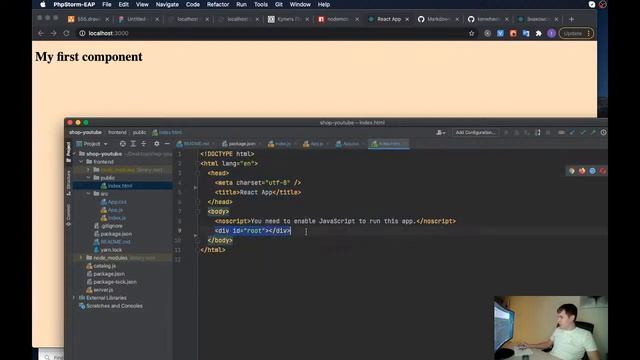Open server.js in project tree
Viewport: 640px width, 360px height.
point(103,290)
